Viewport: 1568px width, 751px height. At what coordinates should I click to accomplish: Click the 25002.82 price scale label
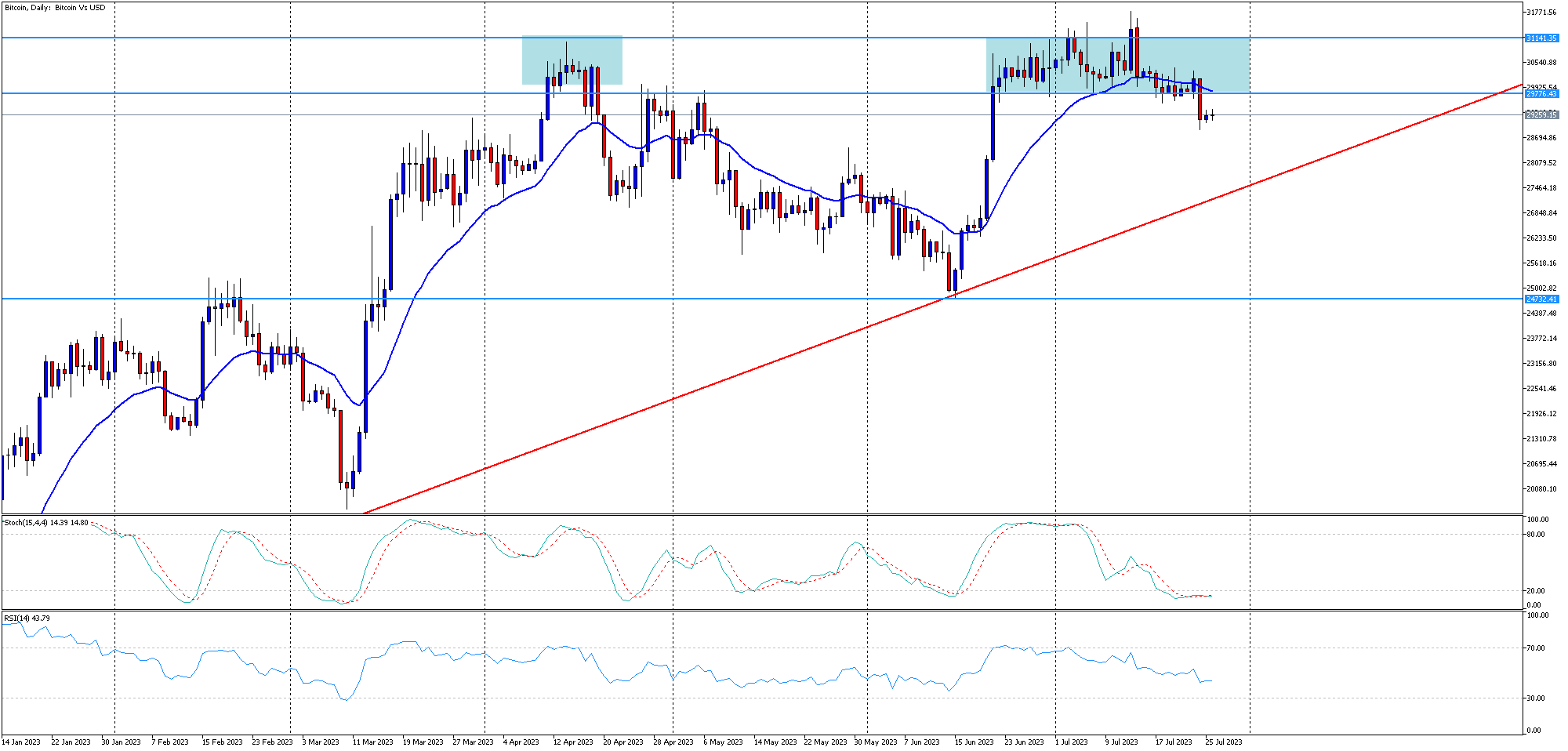click(x=1541, y=288)
